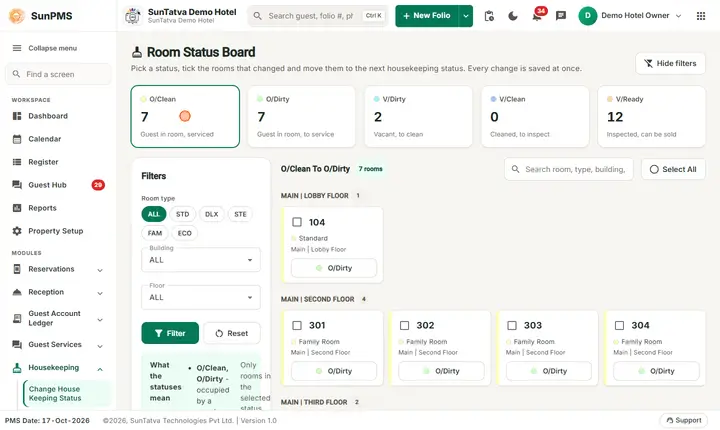Select the STE room type chip
Screen dimensions: 720x430
pos(240,214)
